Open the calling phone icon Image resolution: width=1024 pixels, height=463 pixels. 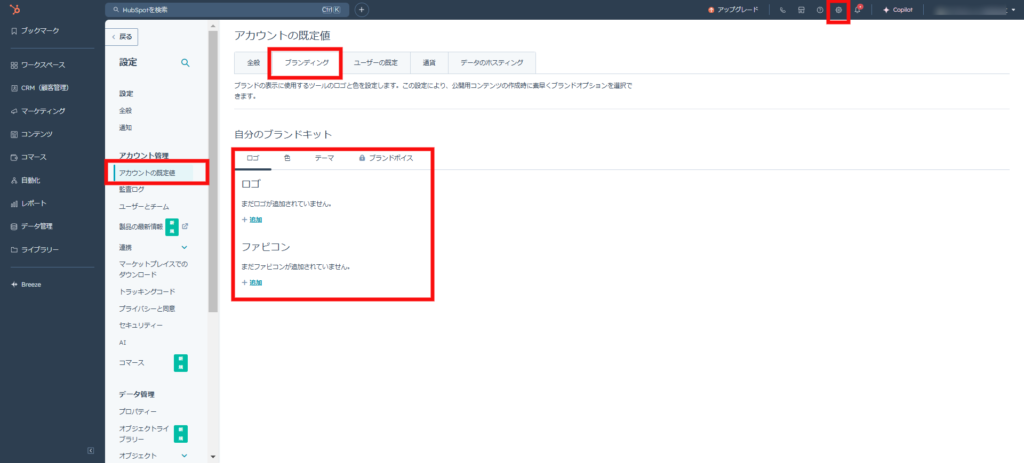click(782, 10)
